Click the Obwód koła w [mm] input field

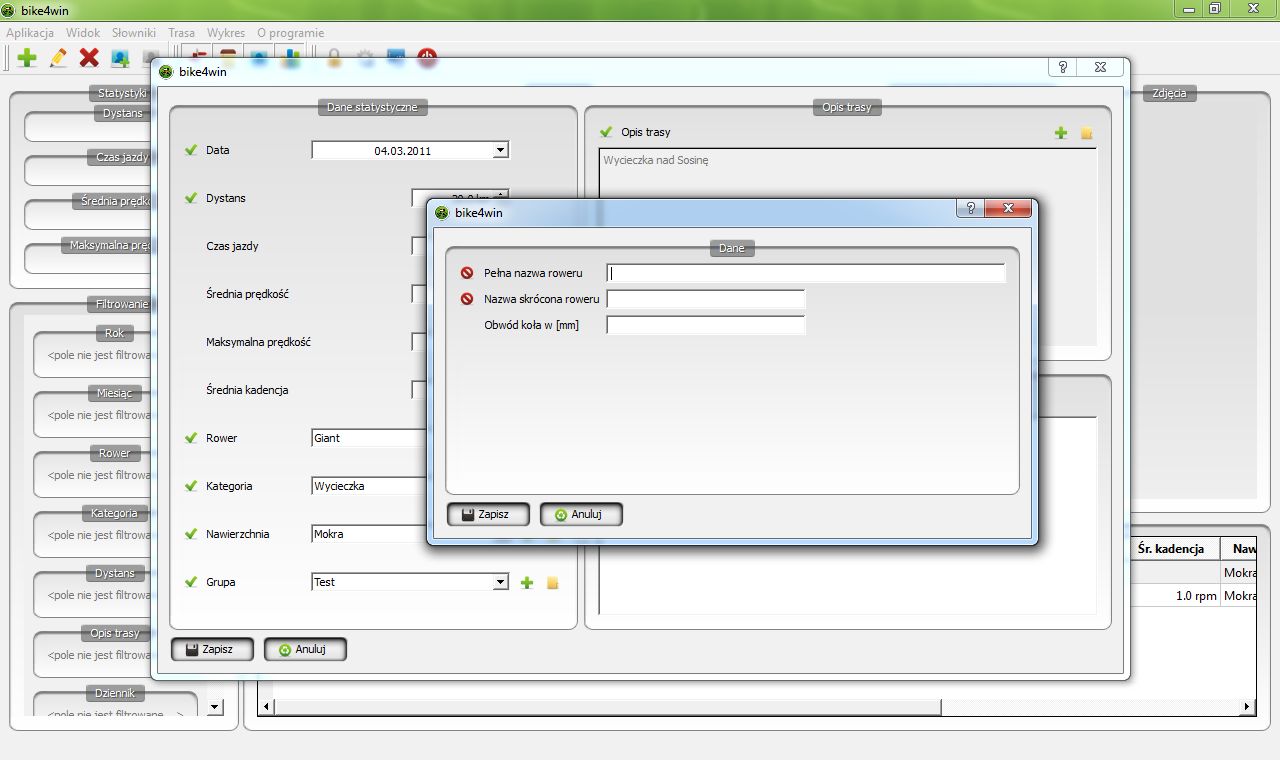coord(706,325)
